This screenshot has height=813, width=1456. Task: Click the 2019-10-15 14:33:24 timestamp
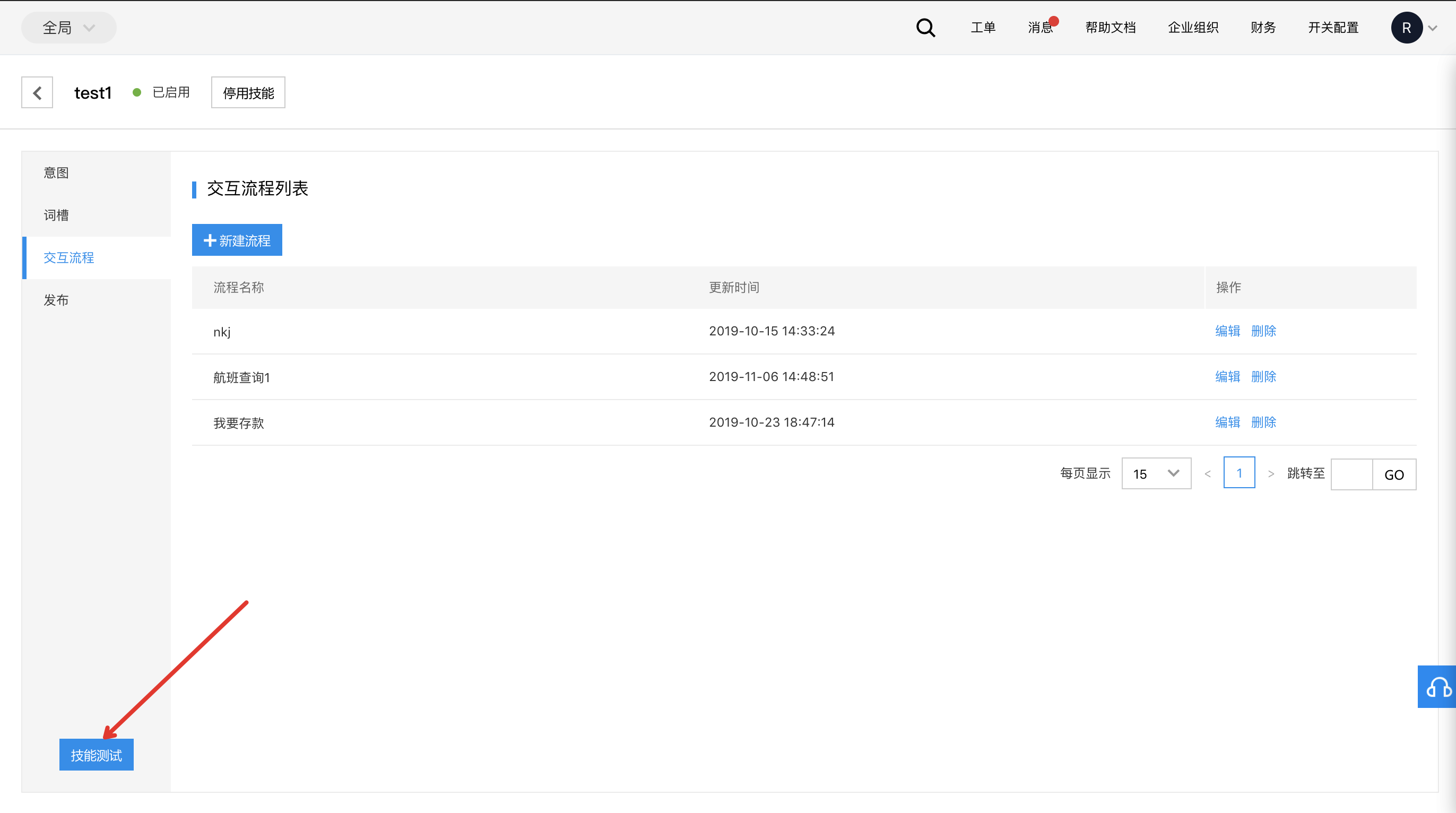[772, 331]
